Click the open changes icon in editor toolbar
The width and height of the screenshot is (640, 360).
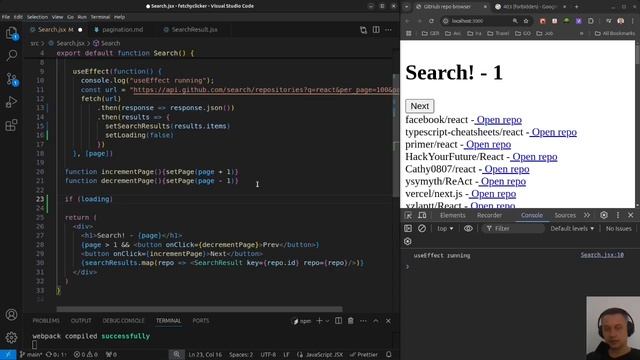[x=363, y=30]
